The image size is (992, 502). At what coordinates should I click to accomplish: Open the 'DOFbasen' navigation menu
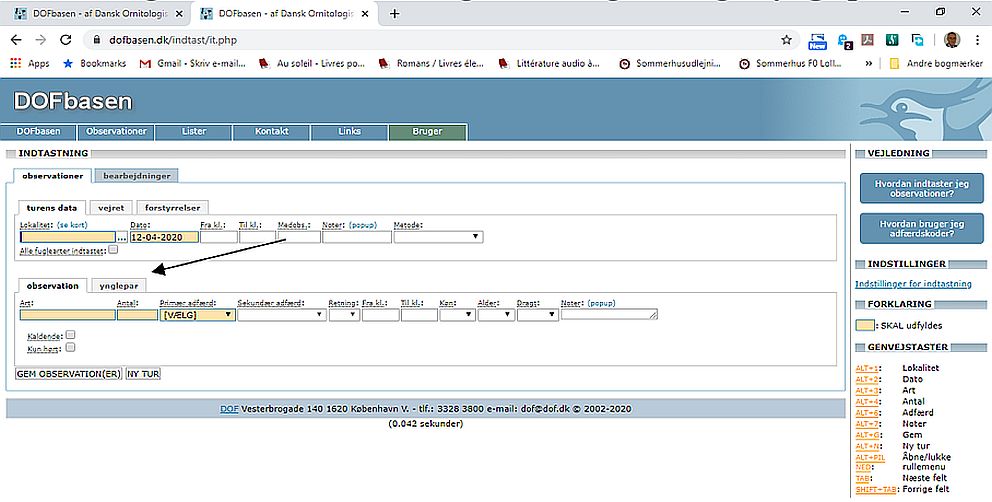(39, 132)
